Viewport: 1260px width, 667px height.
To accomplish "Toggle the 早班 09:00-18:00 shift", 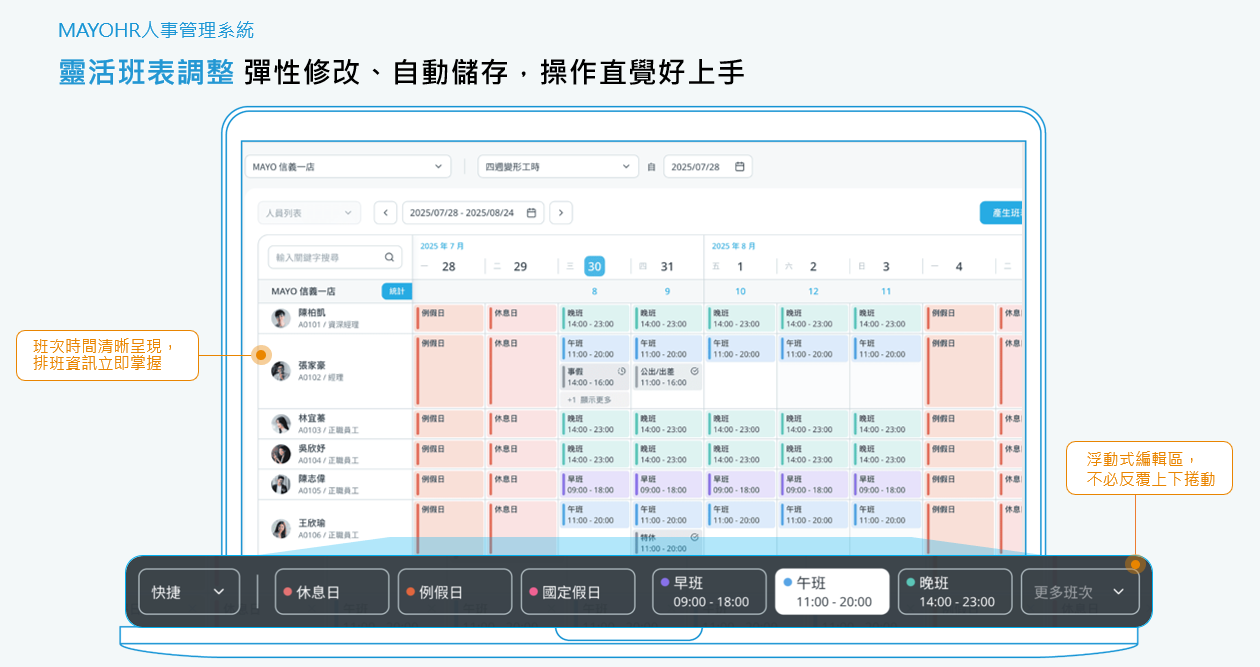I will 709,591.
